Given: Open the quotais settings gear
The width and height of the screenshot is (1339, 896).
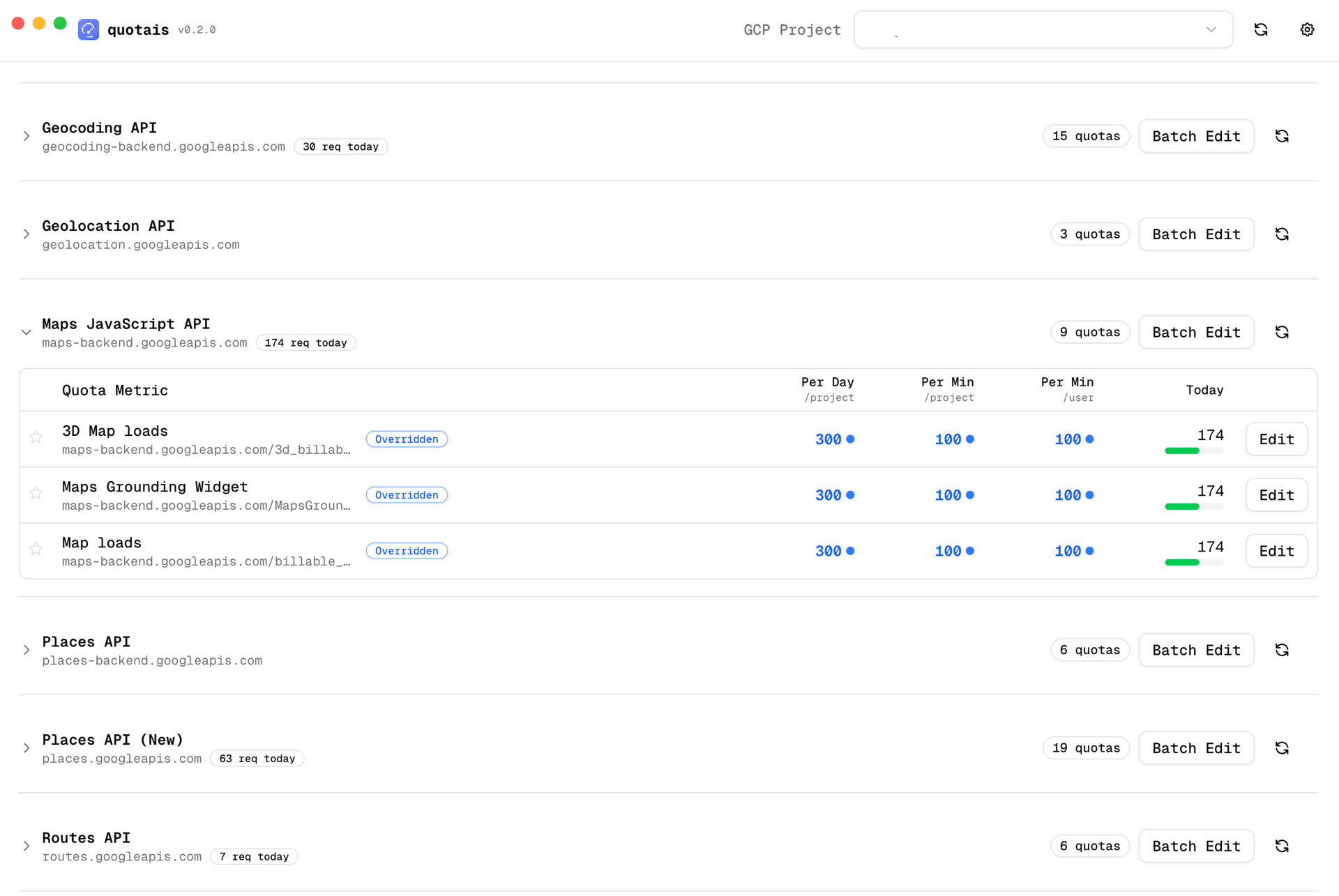Looking at the screenshot, I should point(1307,29).
